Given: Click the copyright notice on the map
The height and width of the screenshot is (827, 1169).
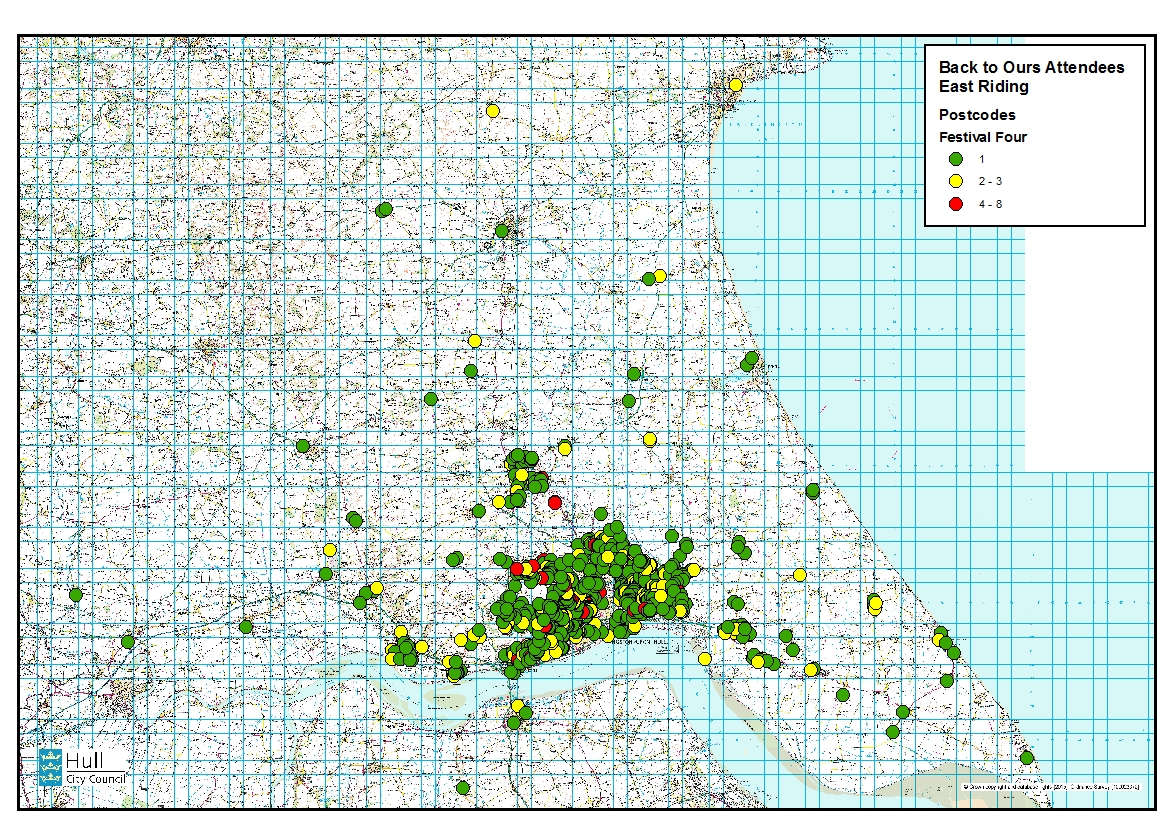Looking at the screenshot, I should click(1051, 786).
